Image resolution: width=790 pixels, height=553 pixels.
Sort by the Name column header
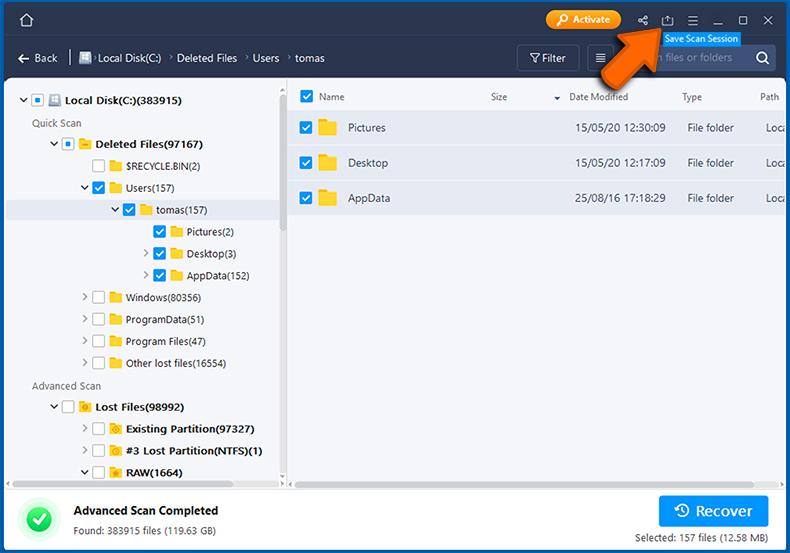pos(332,97)
